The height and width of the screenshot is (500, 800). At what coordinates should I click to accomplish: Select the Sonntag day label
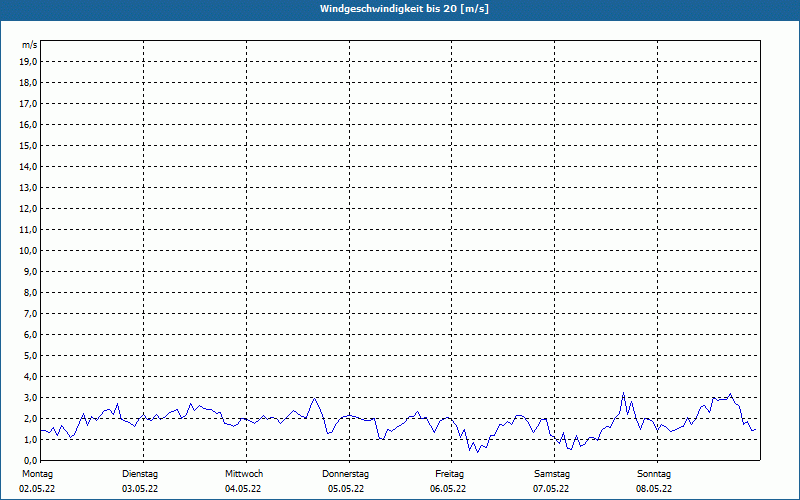654,473
